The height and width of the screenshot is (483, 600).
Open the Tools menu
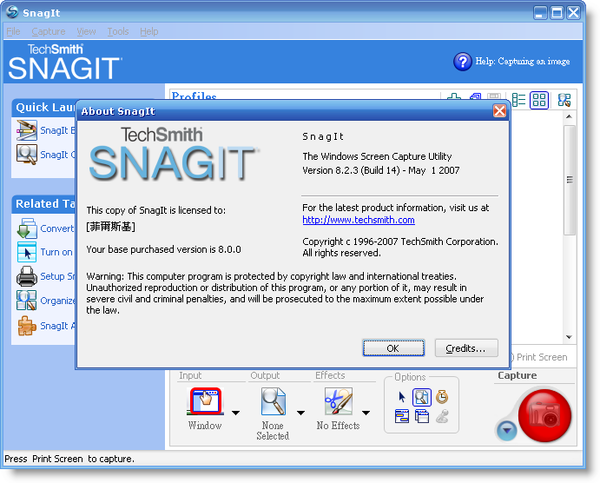click(118, 32)
